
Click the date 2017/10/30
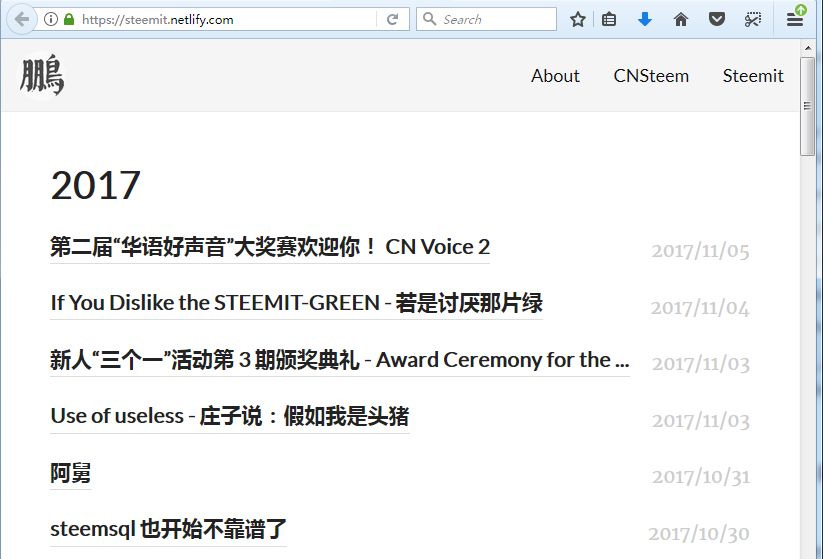point(699,533)
